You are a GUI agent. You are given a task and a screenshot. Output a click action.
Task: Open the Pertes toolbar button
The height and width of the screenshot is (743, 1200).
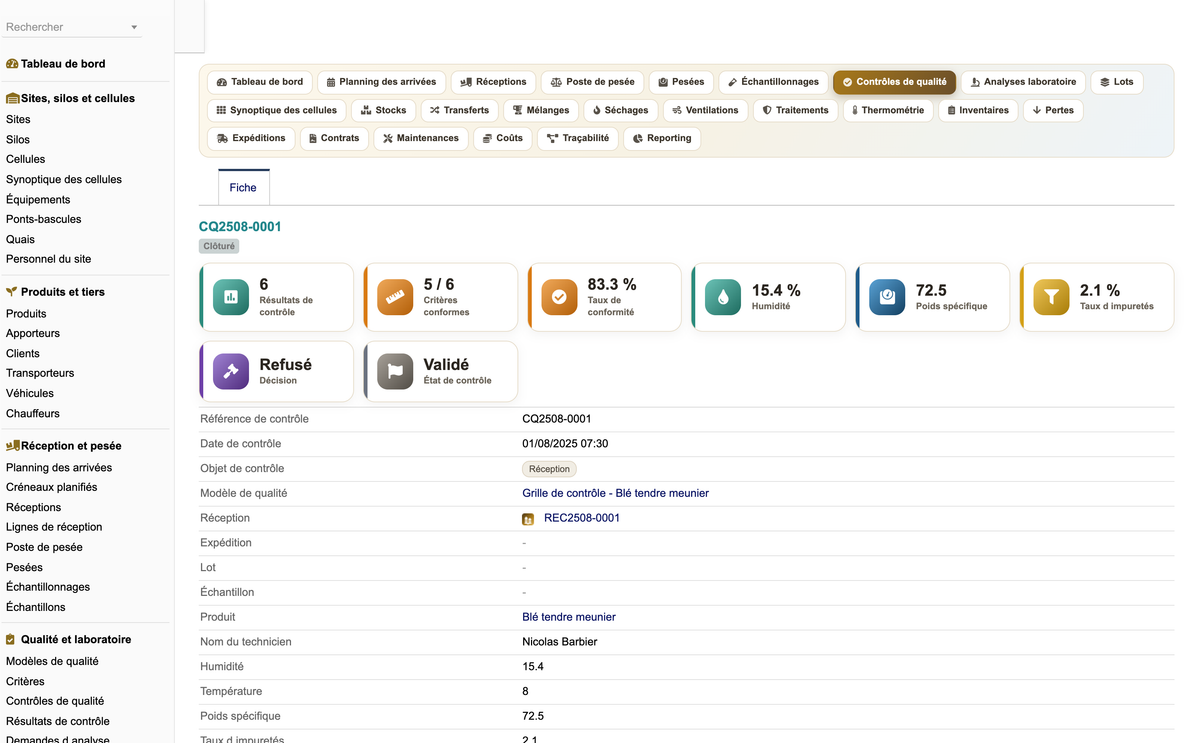(1053, 110)
